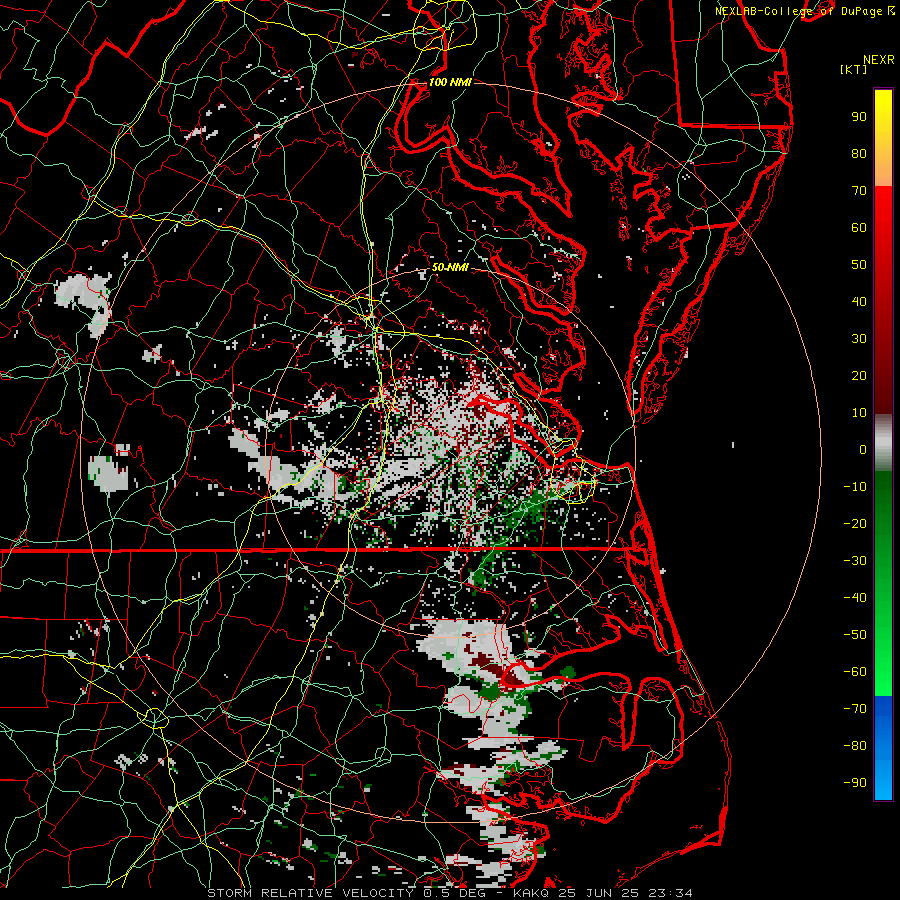Select the -30 value on the velocity scale

pos(855,561)
